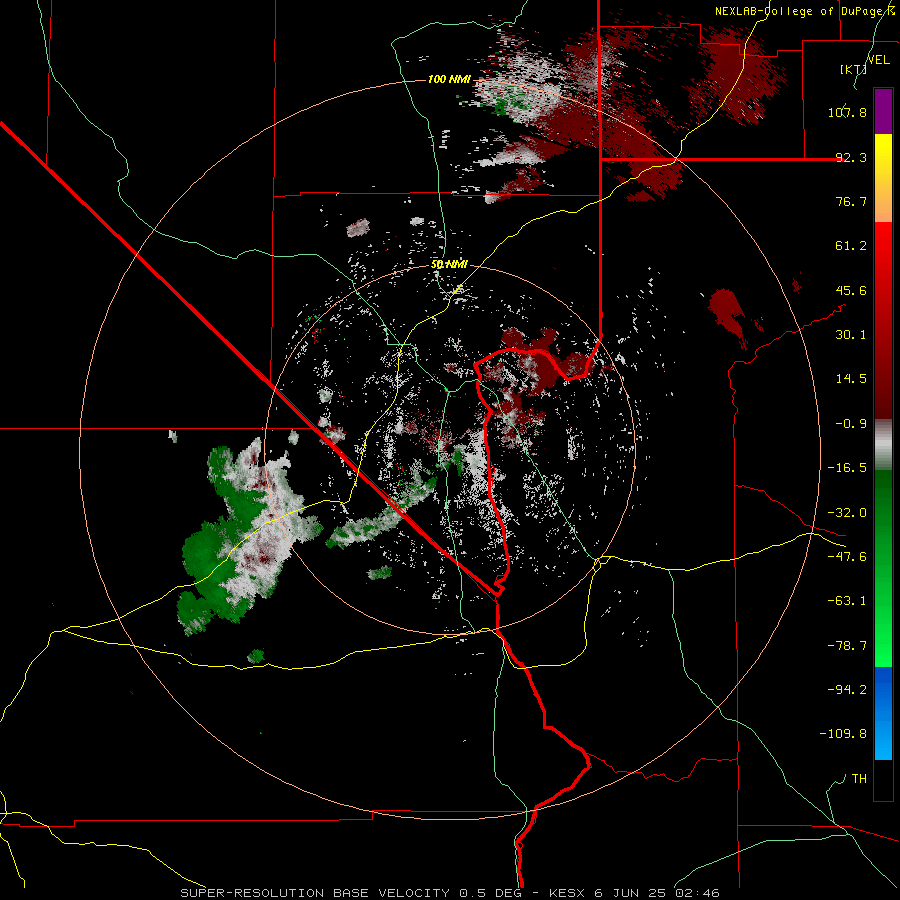Select the -0.9 velocity scale value
Screen dimensions: 900x900
(x=851, y=424)
